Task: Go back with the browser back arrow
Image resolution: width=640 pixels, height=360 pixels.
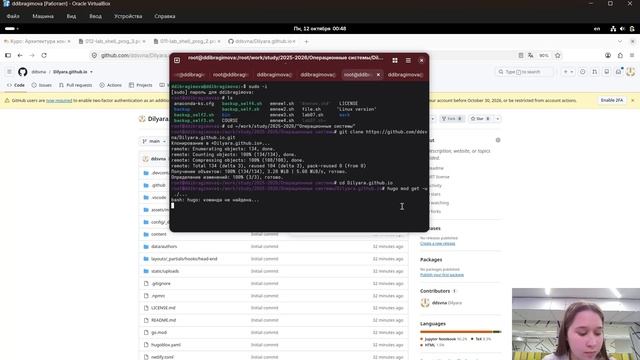Action: [x=20, y=55]
